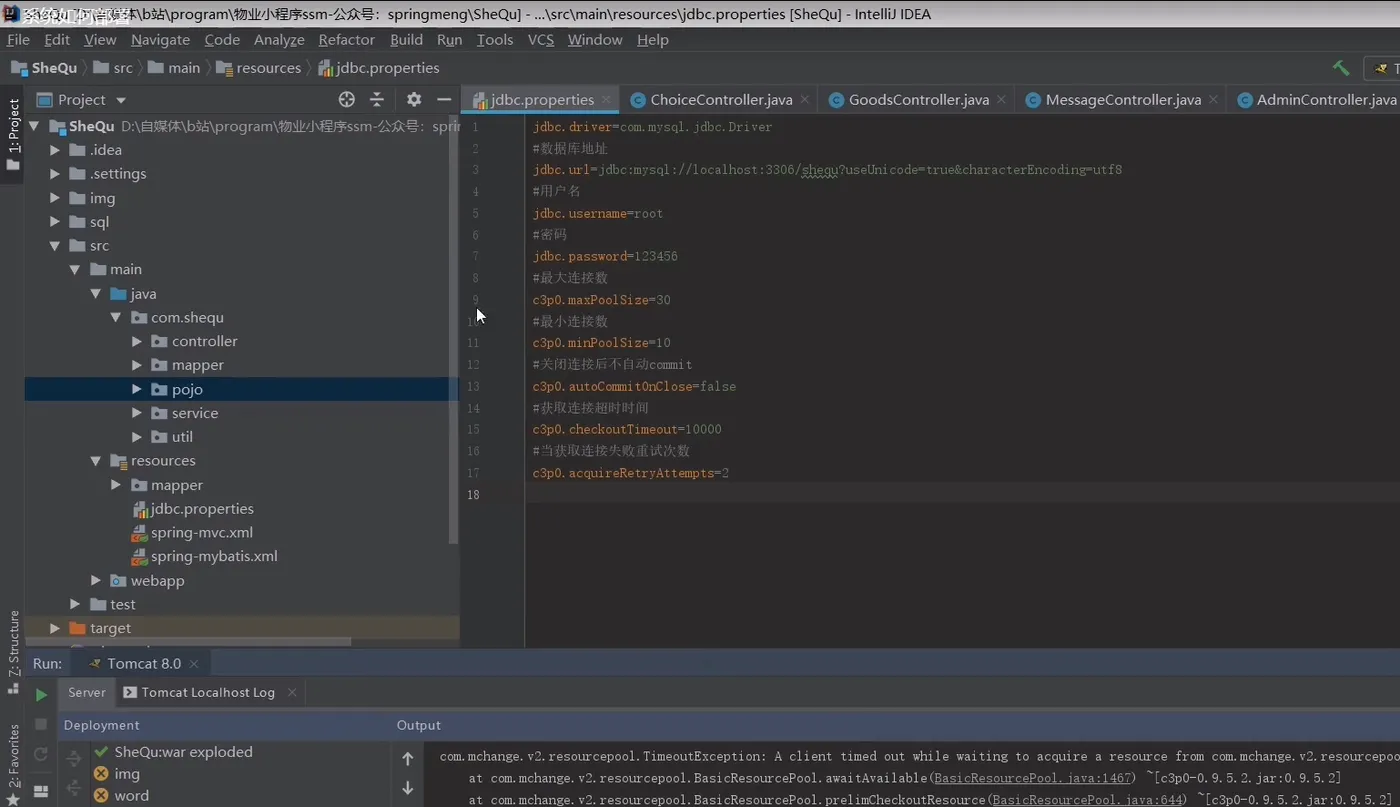Collapse the src folder

click(55, 246)
